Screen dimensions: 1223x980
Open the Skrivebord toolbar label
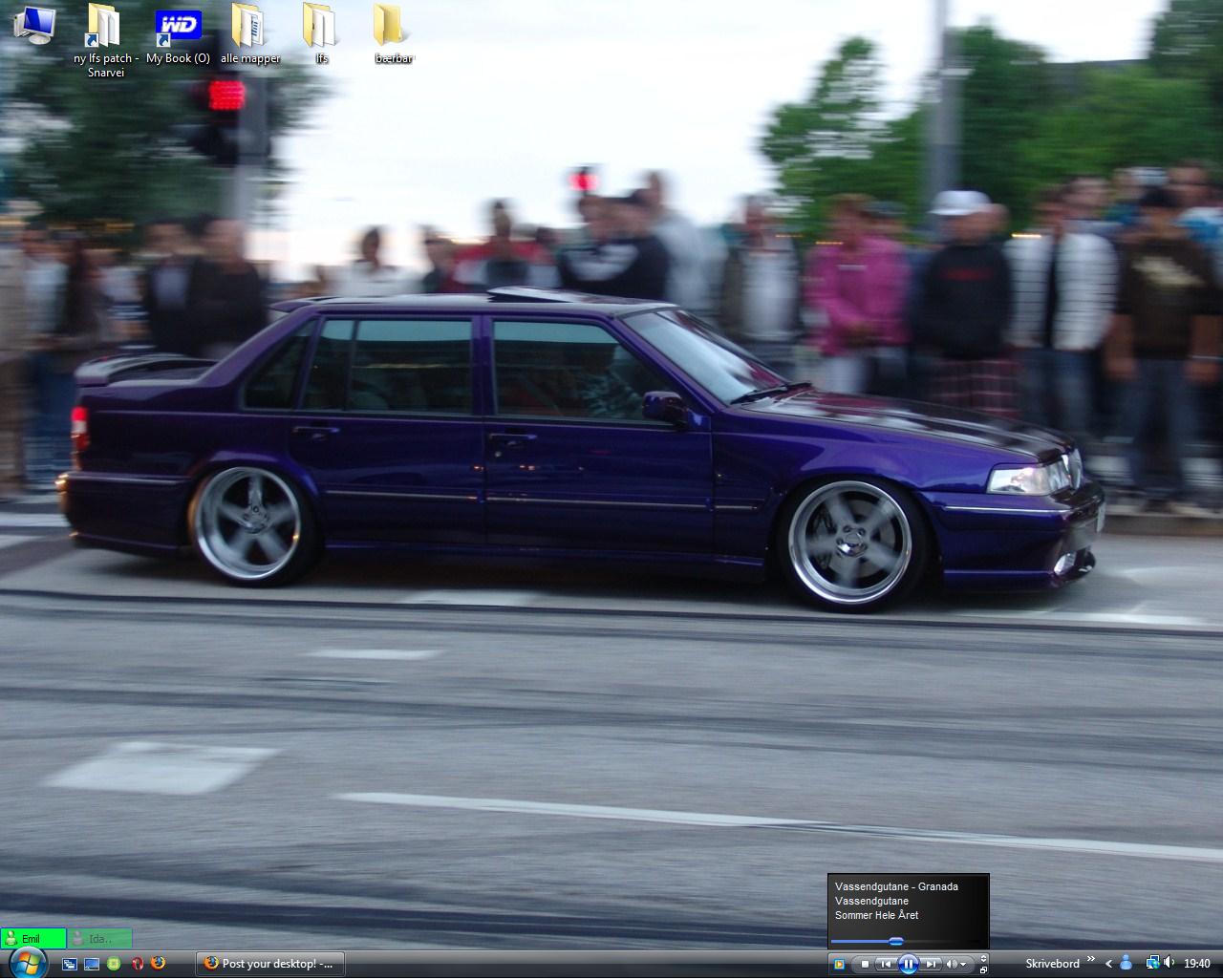[x=1052, y=964]
